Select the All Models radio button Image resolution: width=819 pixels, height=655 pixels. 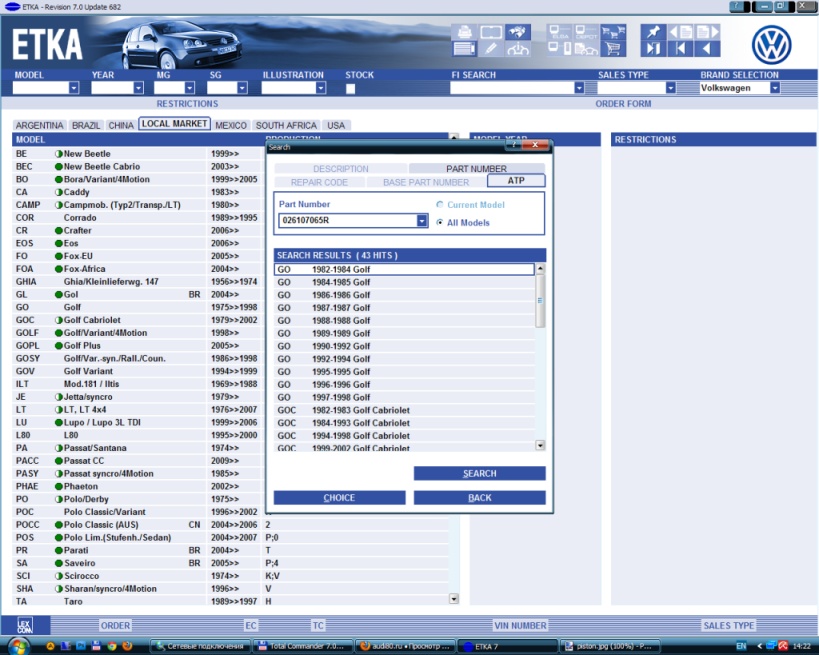(440, 223)
